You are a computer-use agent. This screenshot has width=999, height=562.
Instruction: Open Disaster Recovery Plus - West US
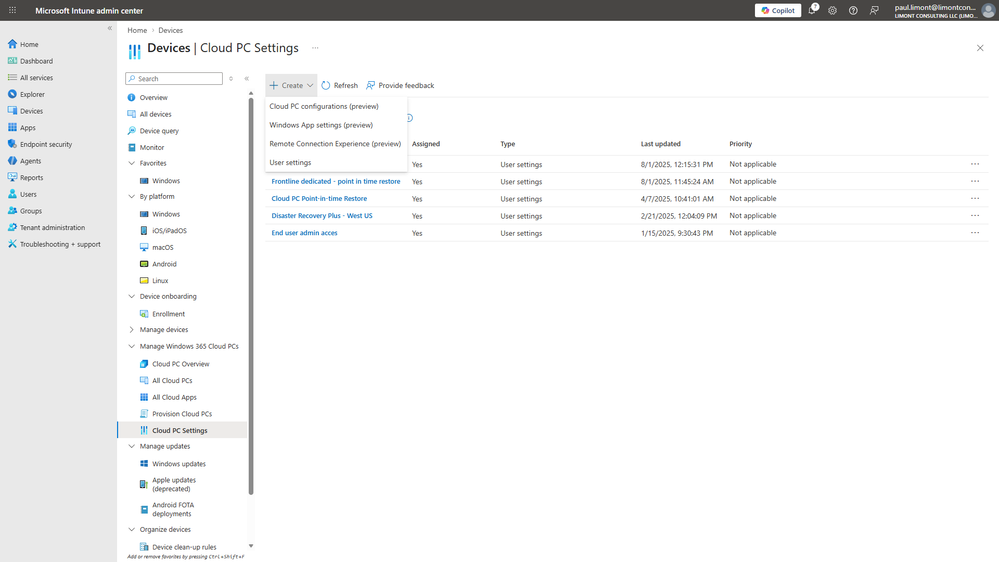click(x=322, y=215)
